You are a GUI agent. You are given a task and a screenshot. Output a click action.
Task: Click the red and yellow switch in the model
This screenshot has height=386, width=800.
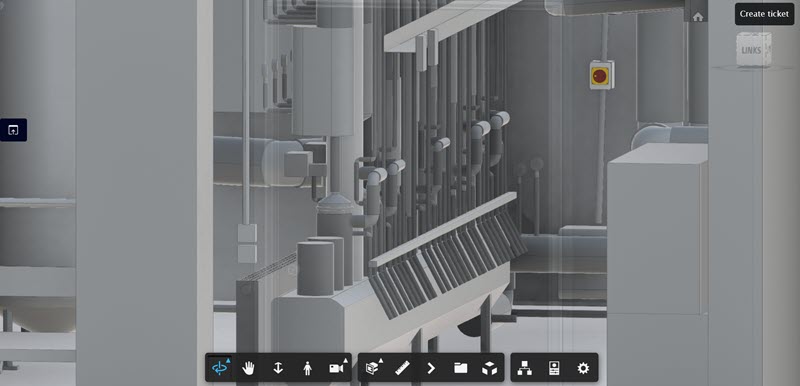click(x=600, y=75)
